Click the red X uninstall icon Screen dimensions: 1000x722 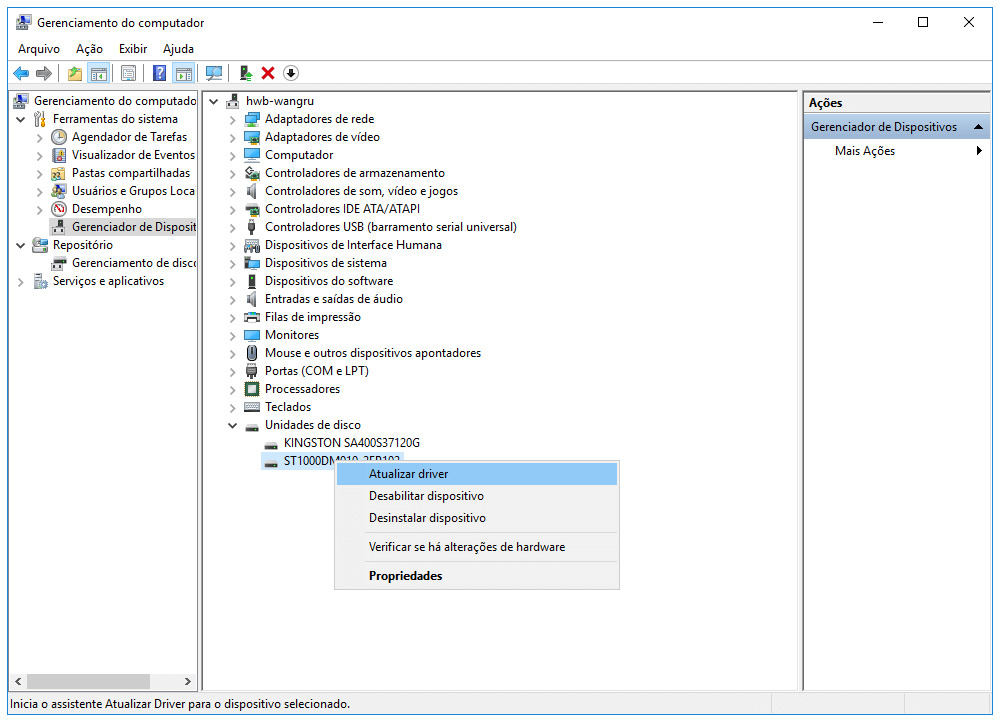point(268,73)
